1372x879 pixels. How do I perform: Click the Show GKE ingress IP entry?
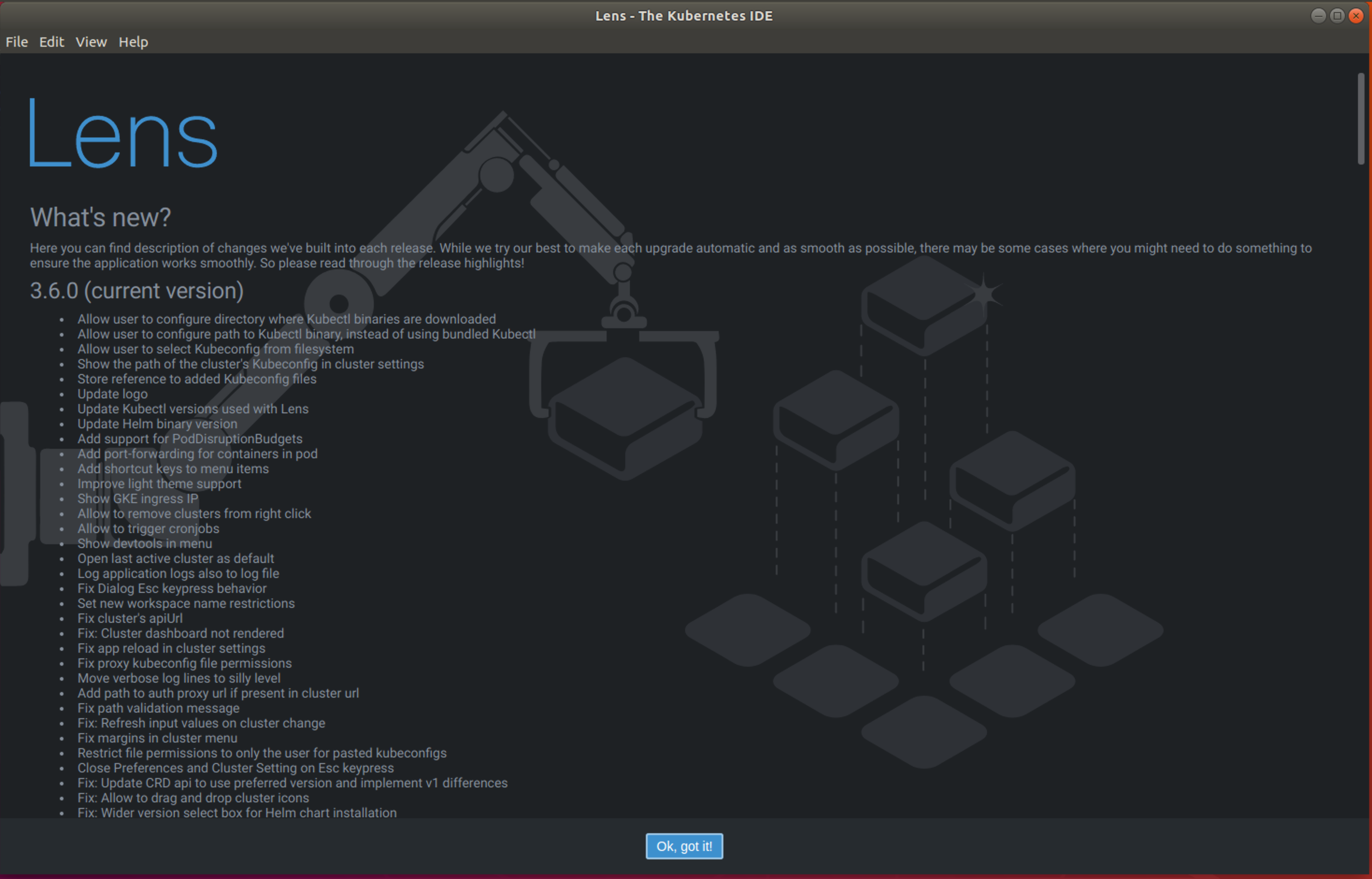pyautogui.click(x=137, y=498)
